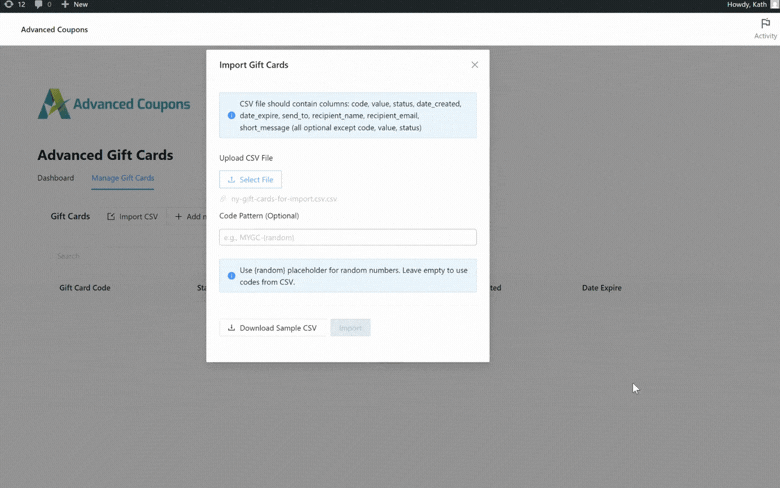The height and width of the screenshot is (488, 780).
Task: Click the paperclip icon beside uploaded file
Action: [x=224, y=199]
